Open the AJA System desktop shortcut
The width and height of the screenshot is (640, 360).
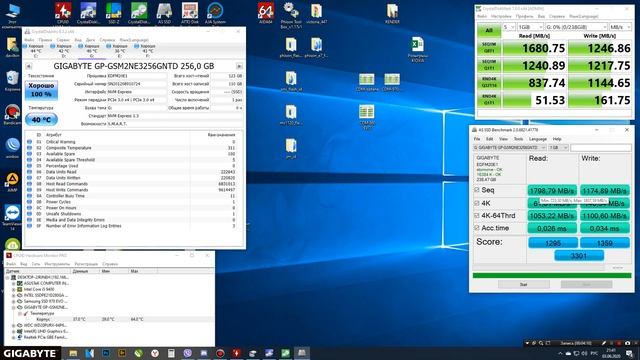(215, 12)
